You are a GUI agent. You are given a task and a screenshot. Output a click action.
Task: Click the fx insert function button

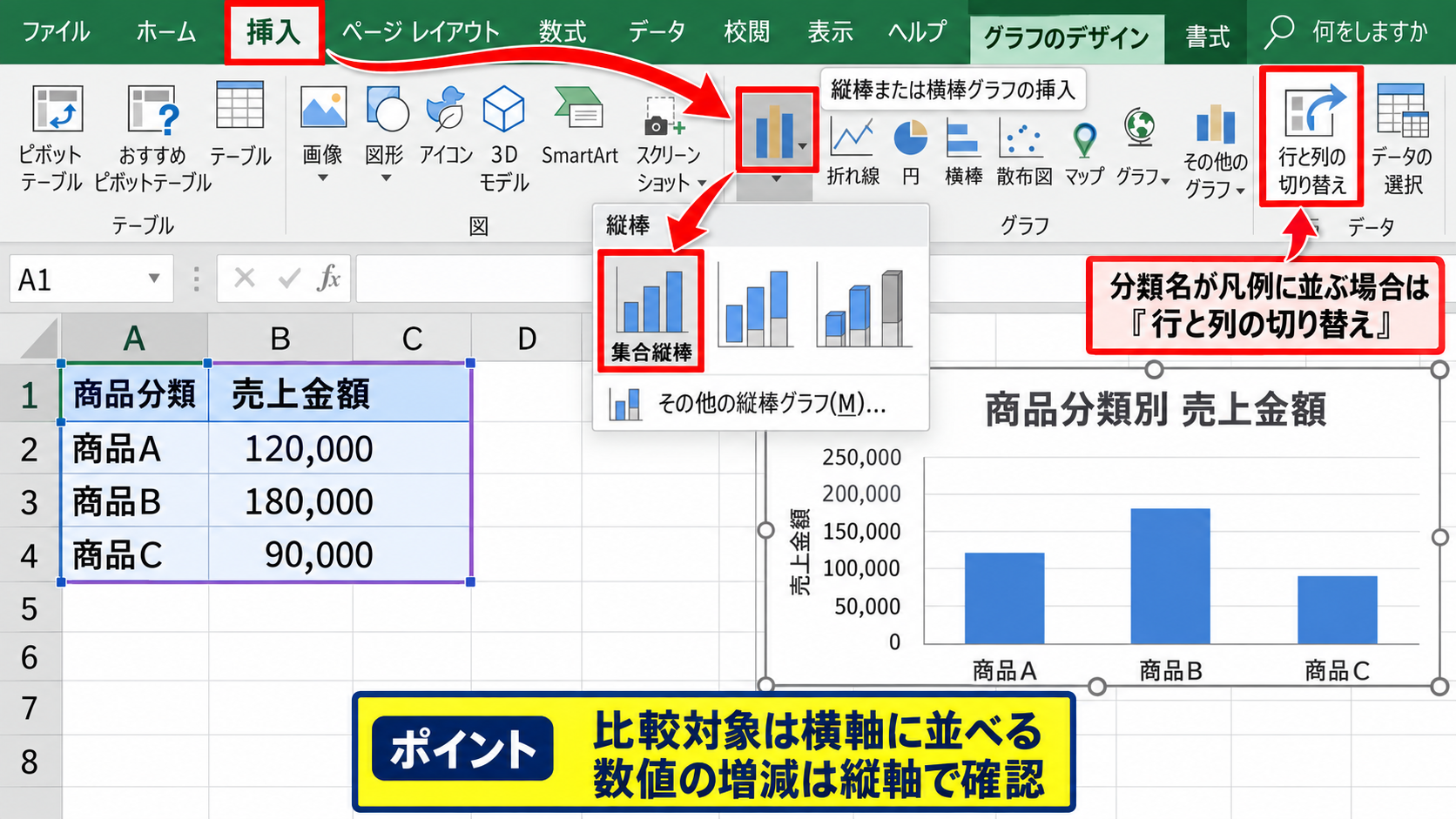point(328,279)
